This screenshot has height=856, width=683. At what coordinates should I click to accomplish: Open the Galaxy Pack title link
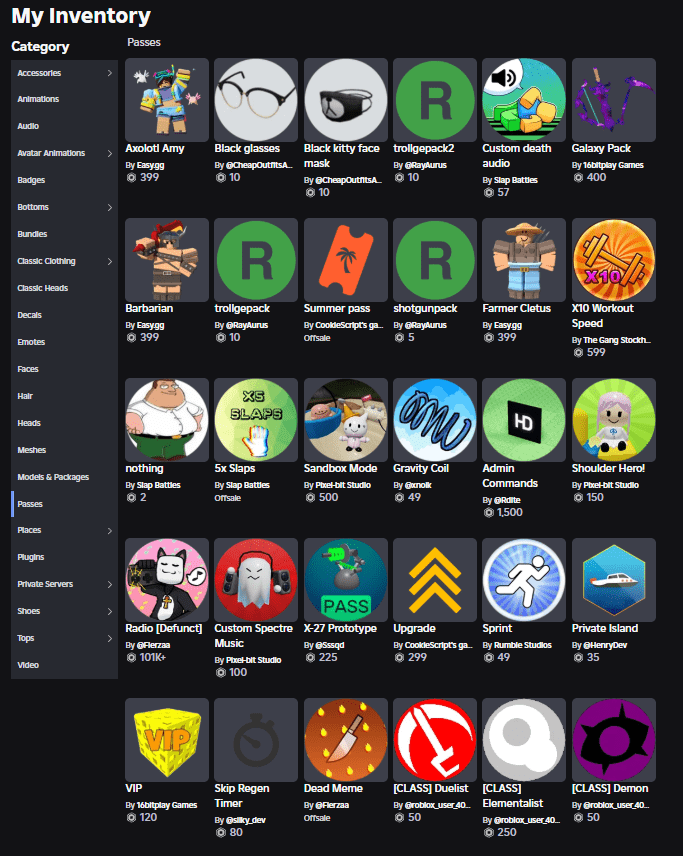tap(601, 149)
